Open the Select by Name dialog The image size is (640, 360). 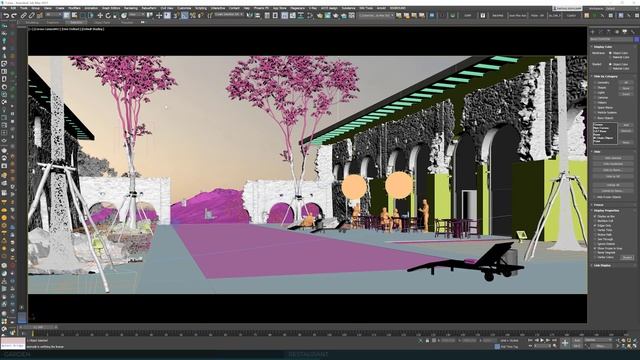click(74, 16)
